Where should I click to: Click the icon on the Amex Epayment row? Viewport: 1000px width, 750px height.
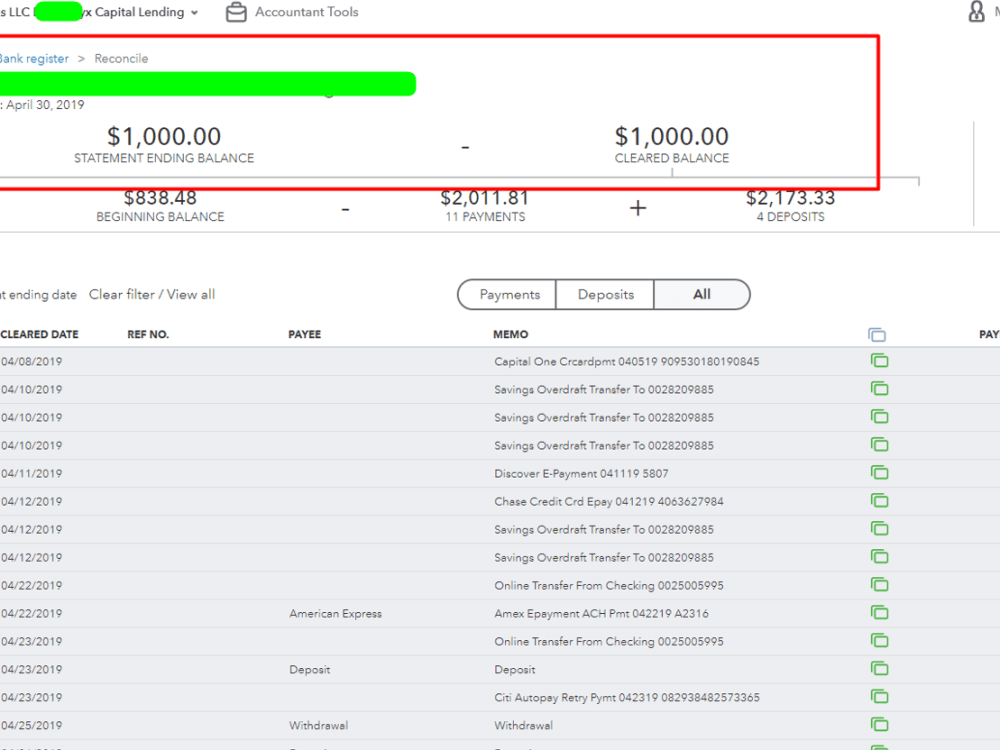pyautogui.click(x=879, y=613)
